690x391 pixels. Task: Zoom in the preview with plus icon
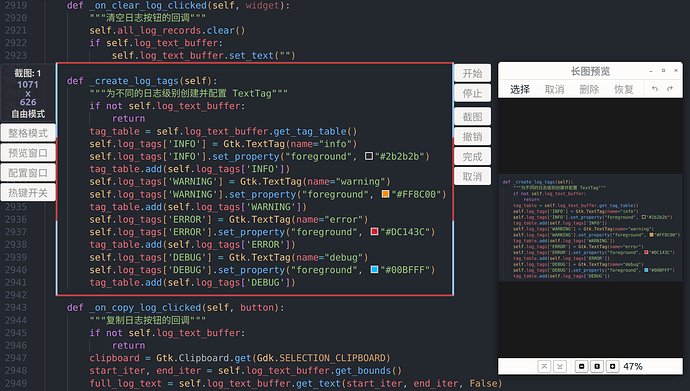tap(613, 366)
